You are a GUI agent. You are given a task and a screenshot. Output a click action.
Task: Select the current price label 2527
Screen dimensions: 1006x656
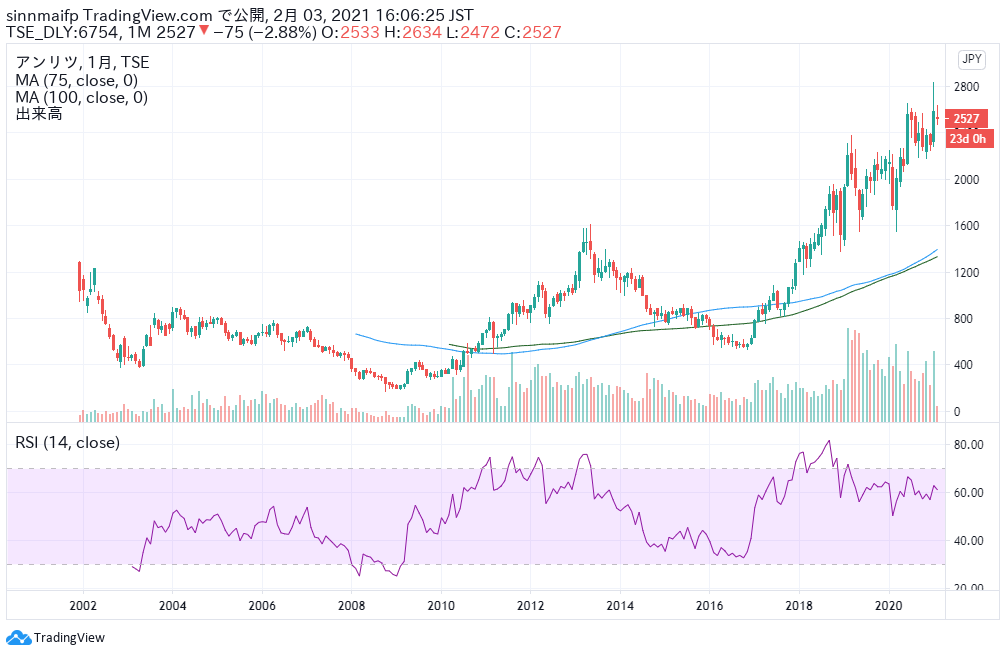[966, 119]
